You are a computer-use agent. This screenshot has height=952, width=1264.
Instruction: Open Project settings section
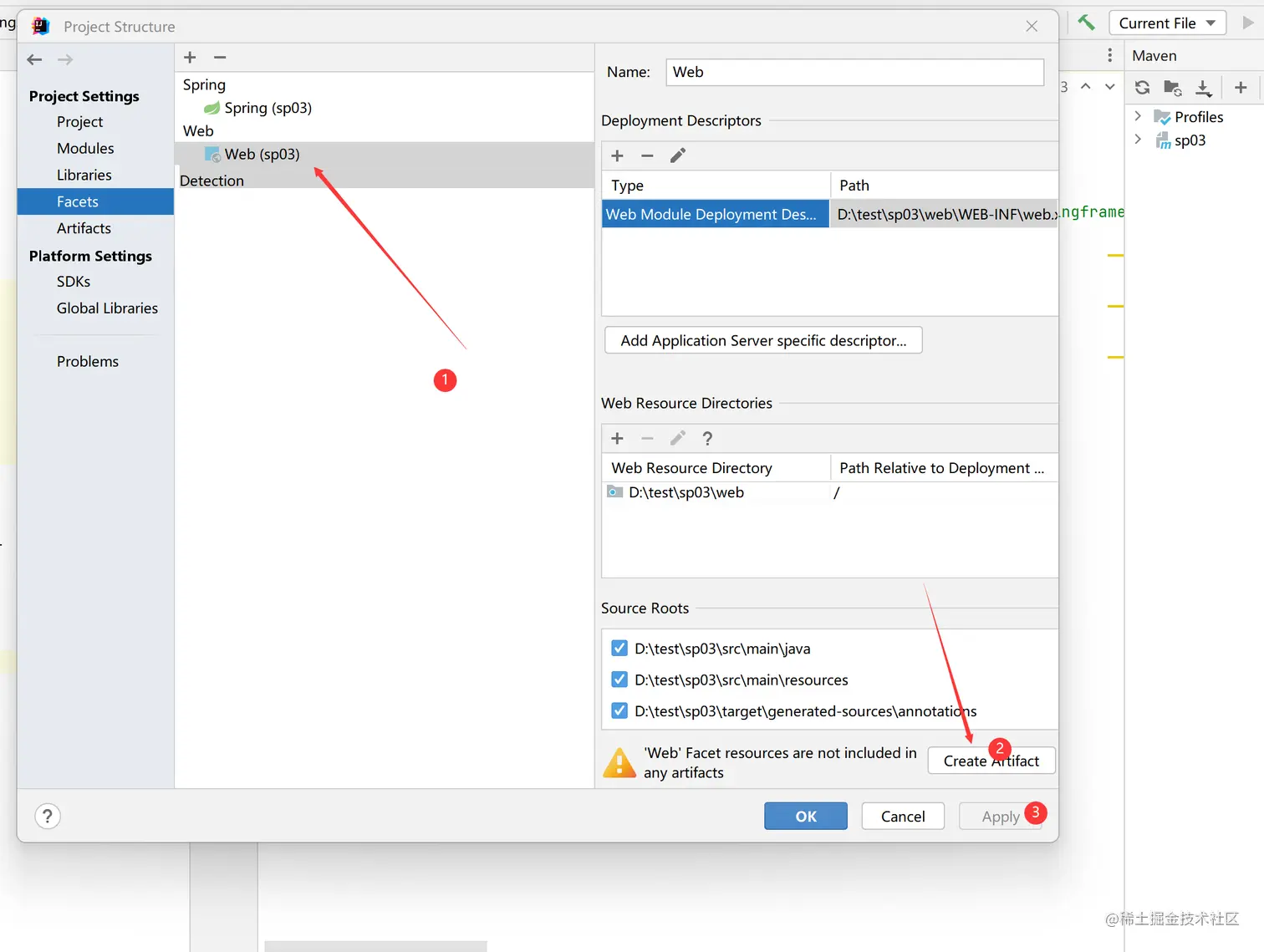tap(79, 121)
